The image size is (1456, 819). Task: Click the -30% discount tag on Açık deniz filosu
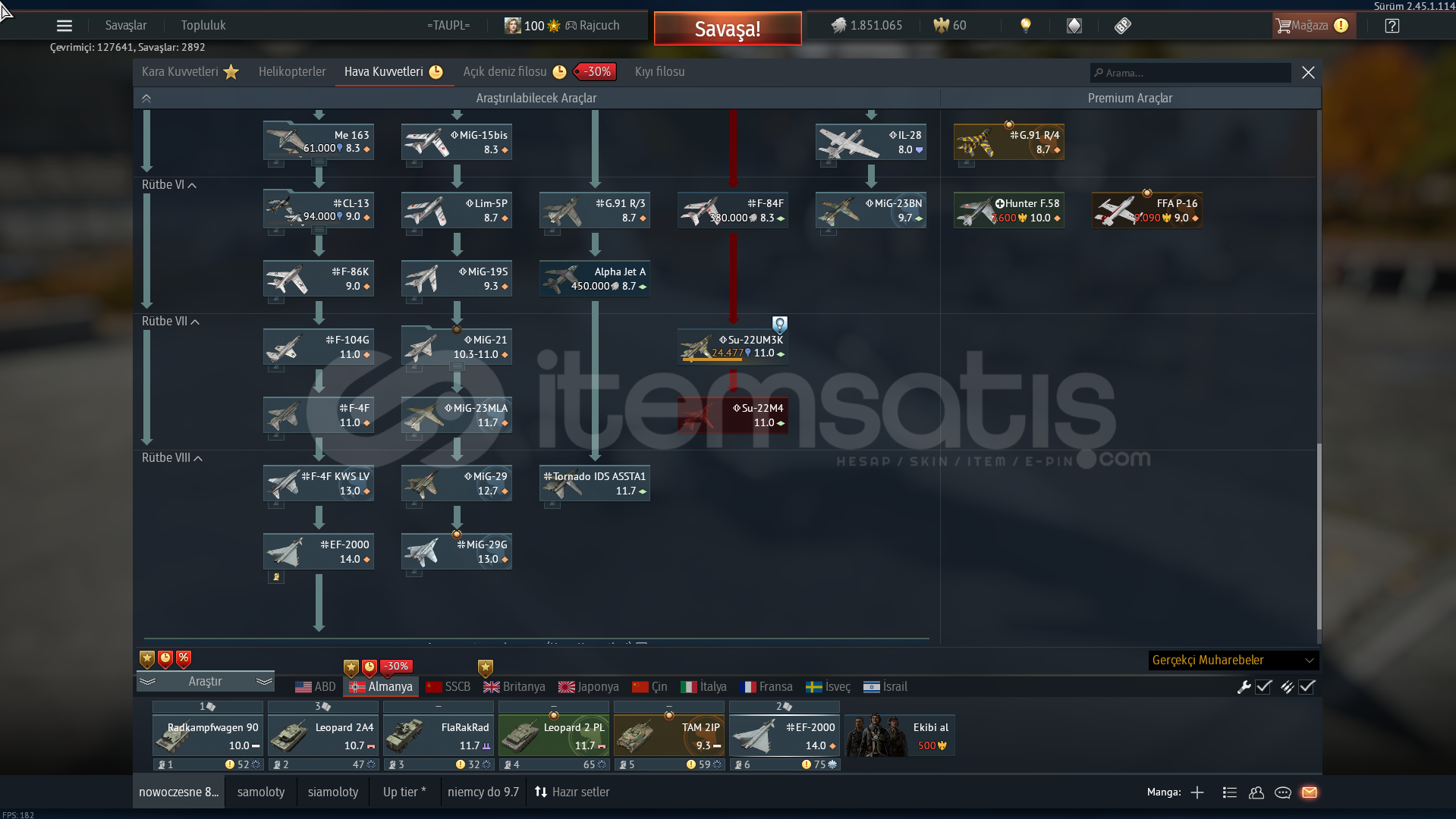596,72
